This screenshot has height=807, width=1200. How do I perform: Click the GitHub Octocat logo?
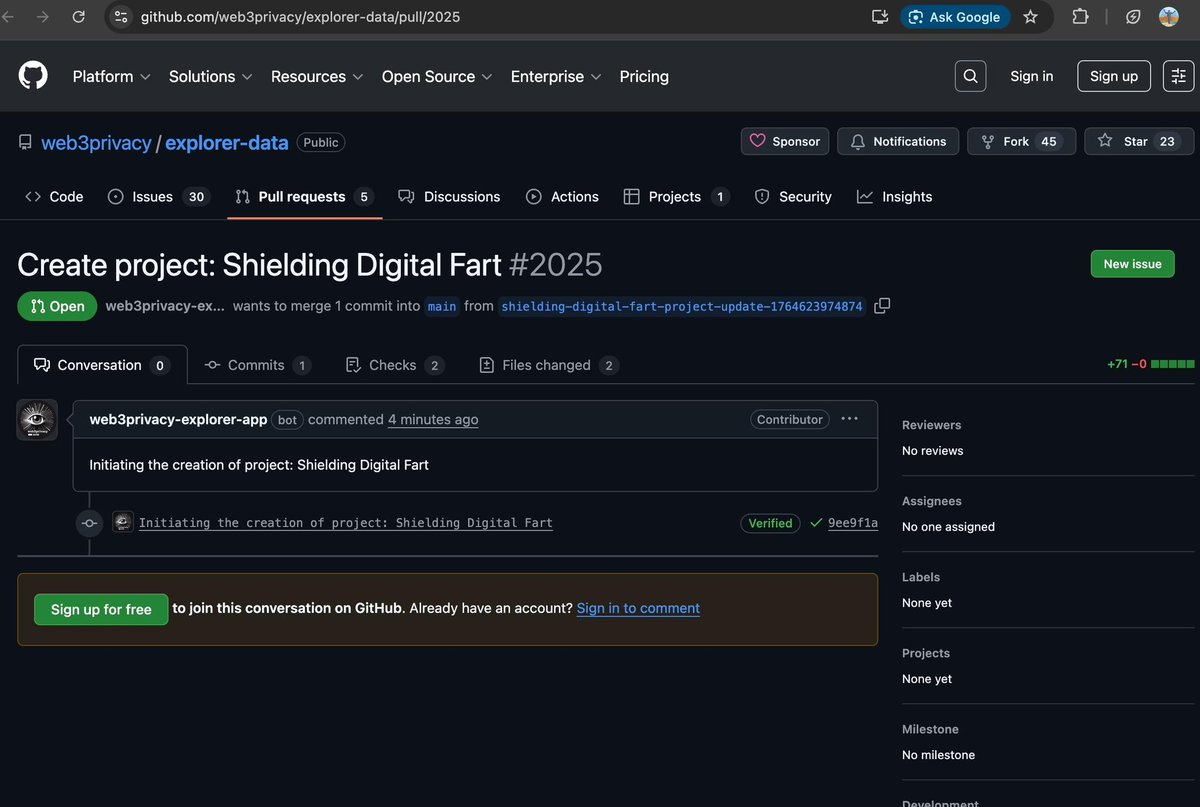(33, 76)
